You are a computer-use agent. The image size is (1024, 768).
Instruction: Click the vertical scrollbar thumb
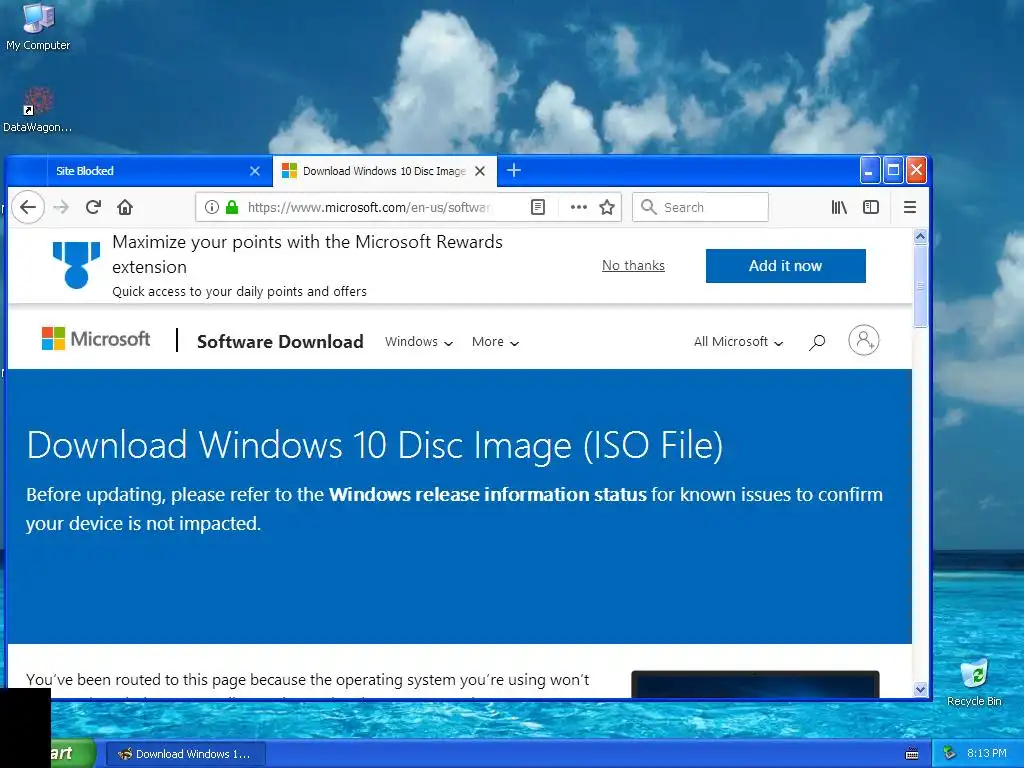(x=920, y=287)
